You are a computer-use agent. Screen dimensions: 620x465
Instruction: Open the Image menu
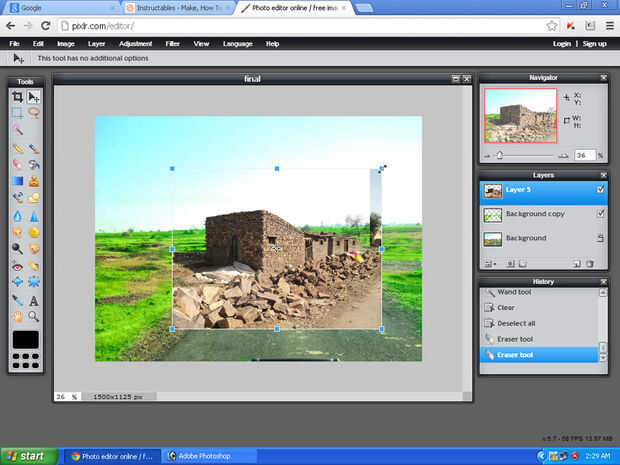[66, 44]
